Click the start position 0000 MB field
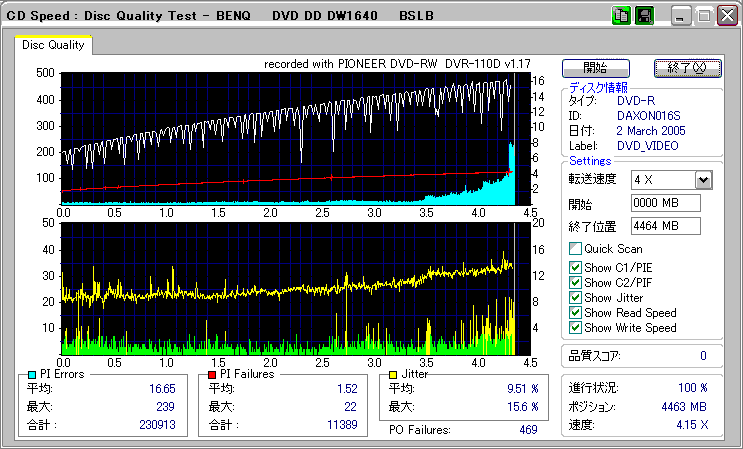743x449 pixels. [x=665, y=203]
